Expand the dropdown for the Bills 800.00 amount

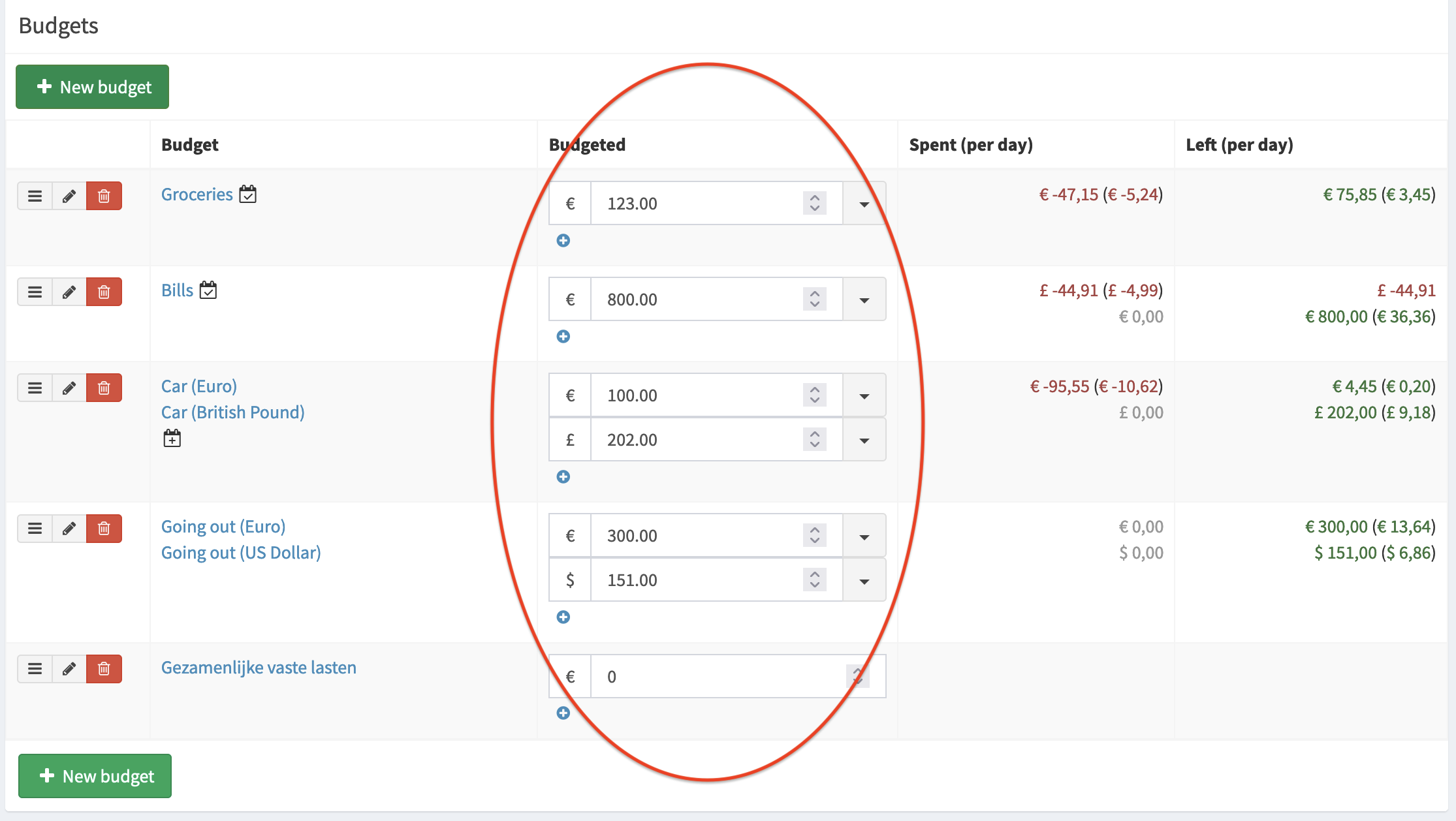[864, 300]
